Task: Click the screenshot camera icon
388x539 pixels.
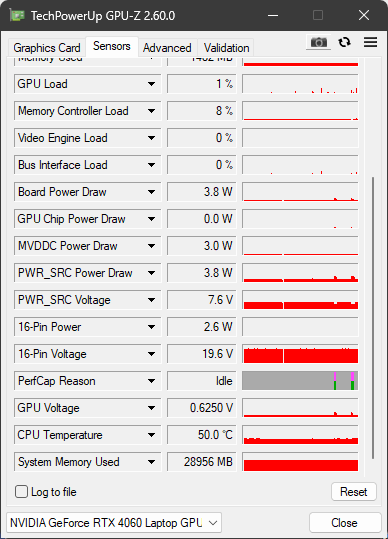Action: pos(319,42)
